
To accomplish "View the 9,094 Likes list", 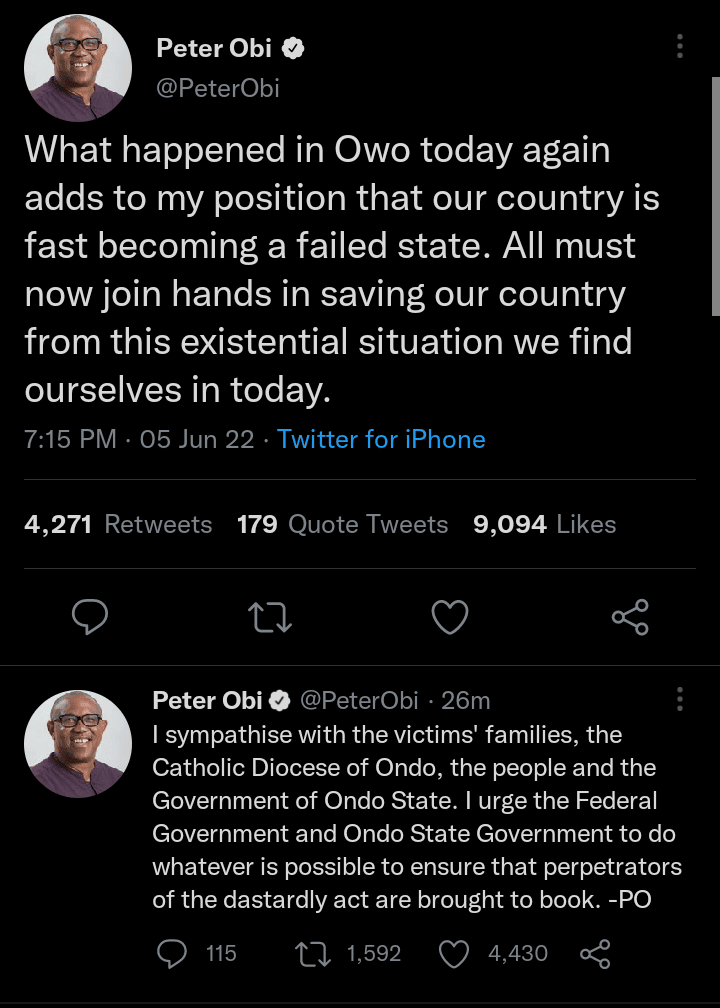I will tap(544, 524).
